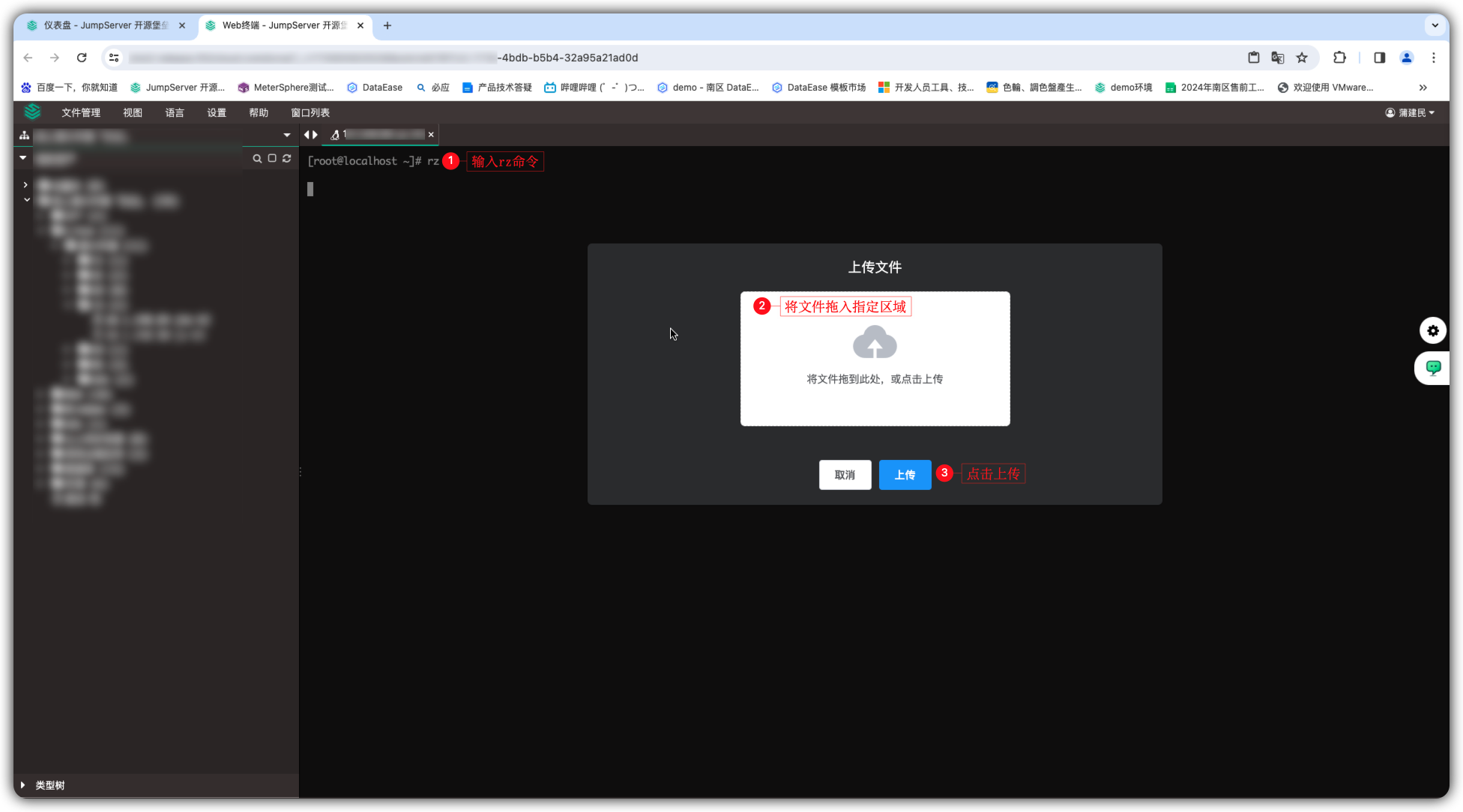Click the JumpServer logo icon

tap(32, 112)
